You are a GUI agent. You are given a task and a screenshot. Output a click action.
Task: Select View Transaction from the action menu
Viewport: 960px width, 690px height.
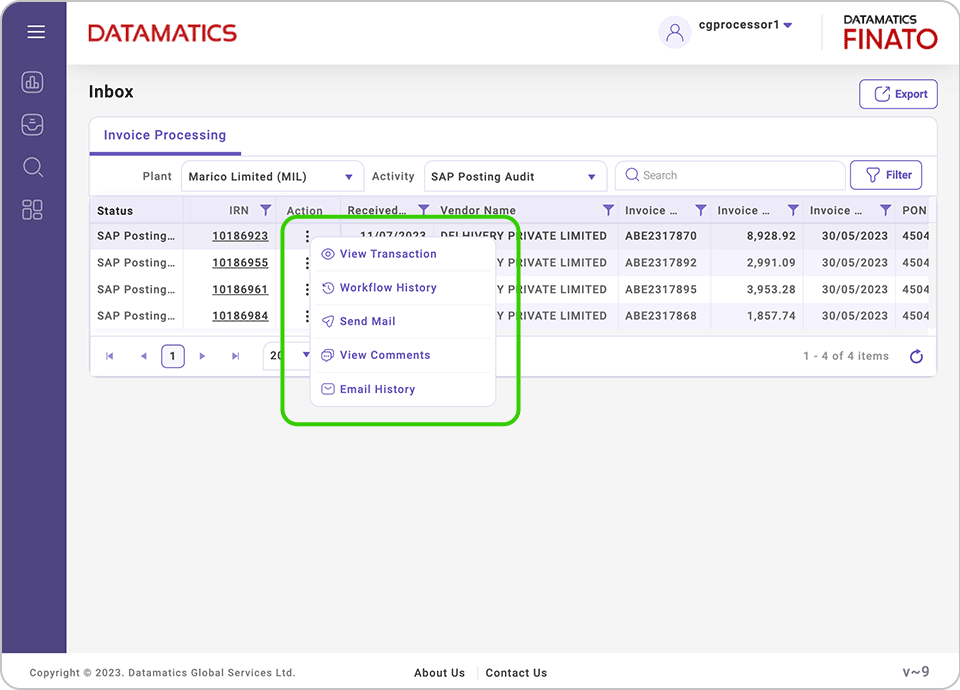coord(389,254)
